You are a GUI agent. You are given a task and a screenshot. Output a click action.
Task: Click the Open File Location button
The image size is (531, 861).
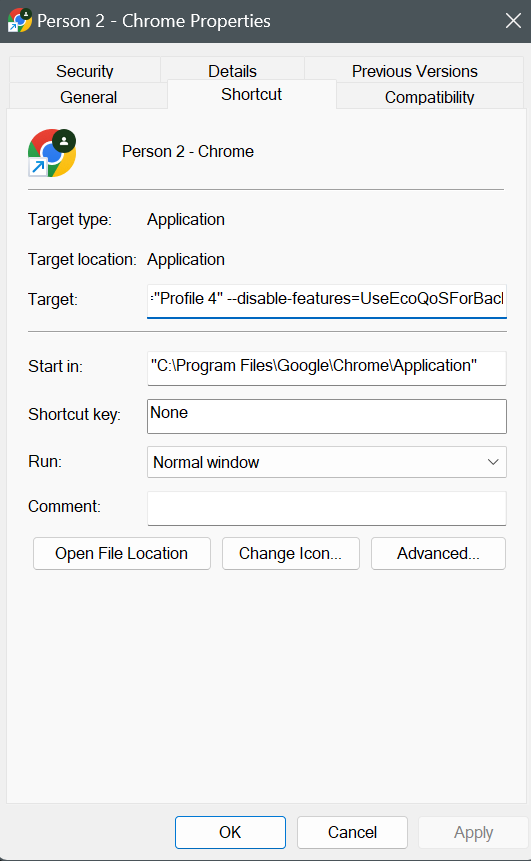click(x=121, y=553)
